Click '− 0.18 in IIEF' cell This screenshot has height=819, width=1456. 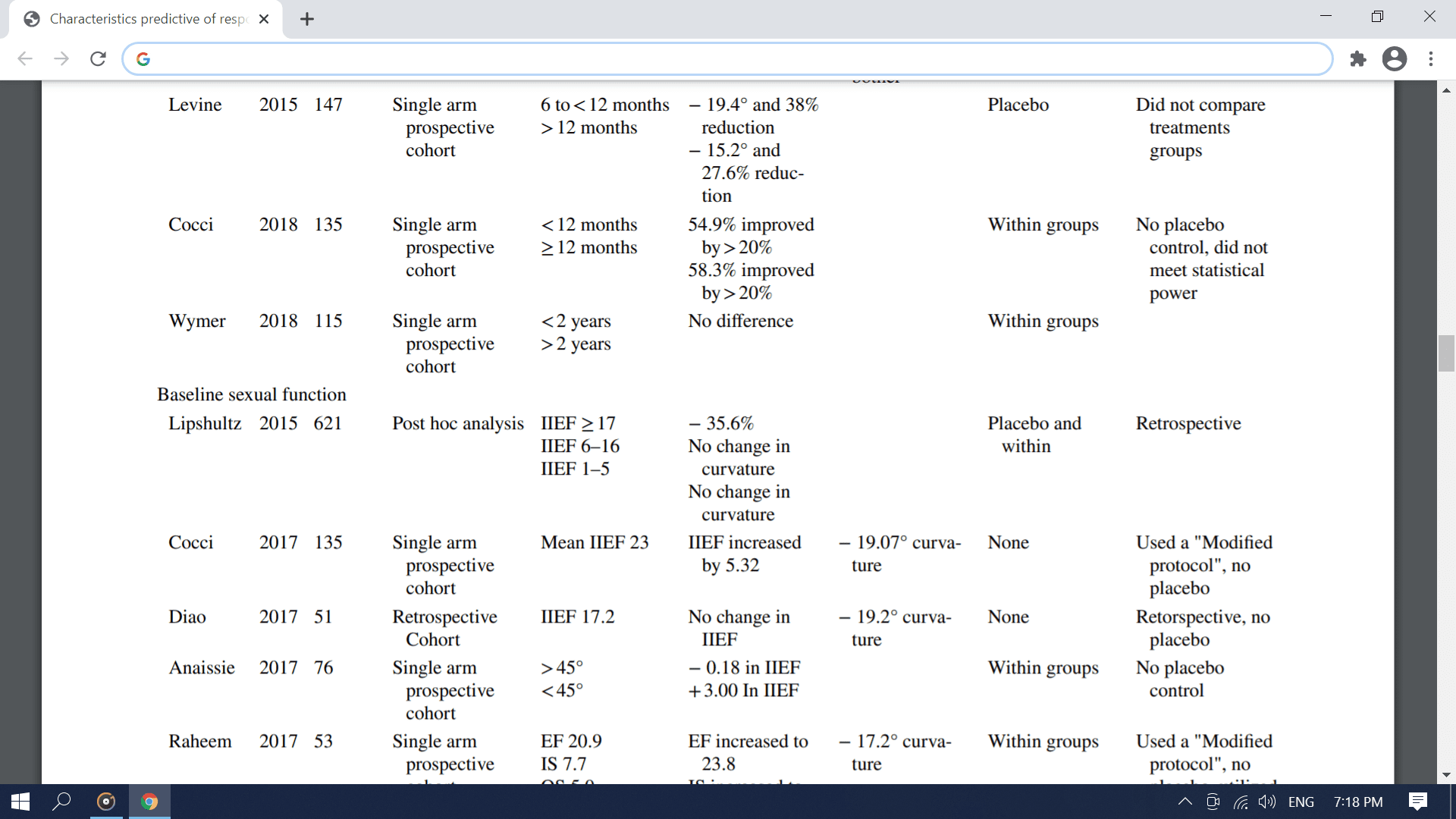pos(745,668)
